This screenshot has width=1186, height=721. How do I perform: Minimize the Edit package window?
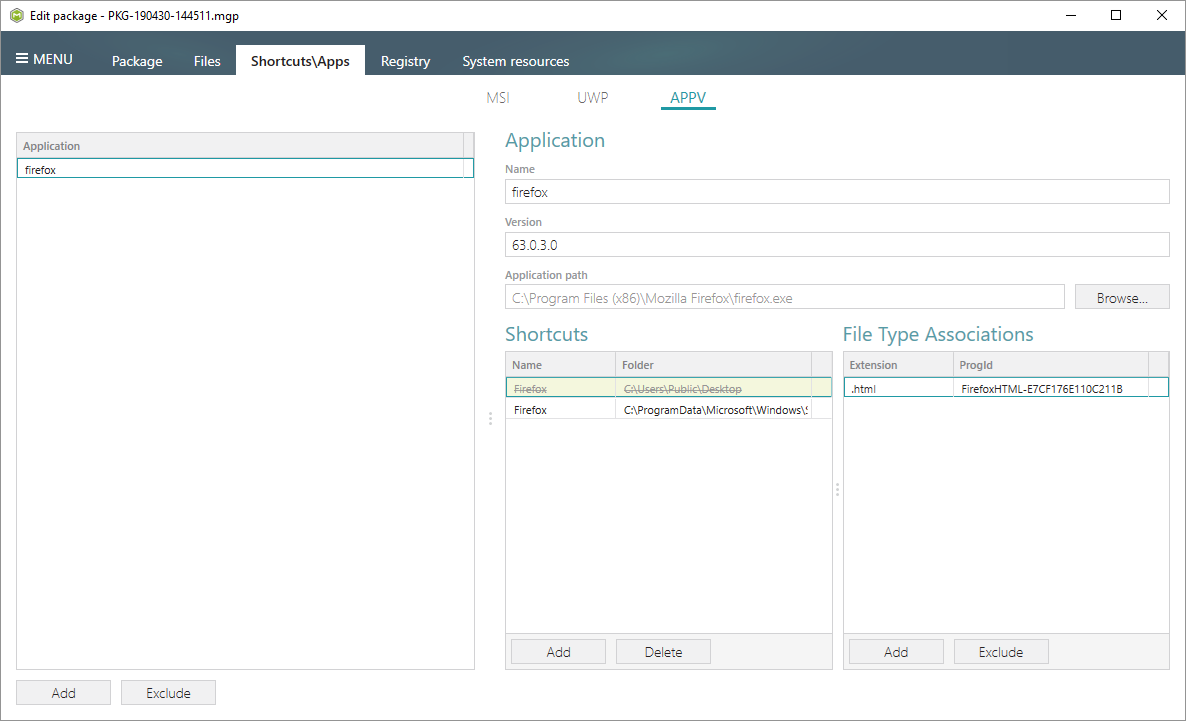coord(1070,15)
